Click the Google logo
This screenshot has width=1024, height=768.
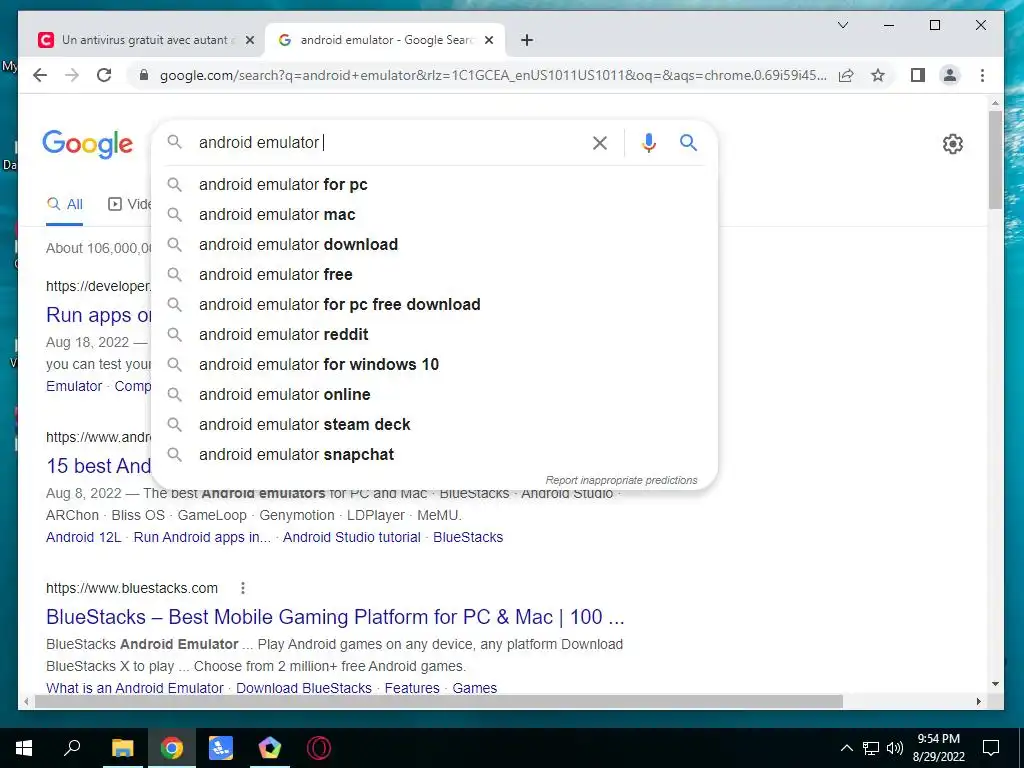click(88, 144)
